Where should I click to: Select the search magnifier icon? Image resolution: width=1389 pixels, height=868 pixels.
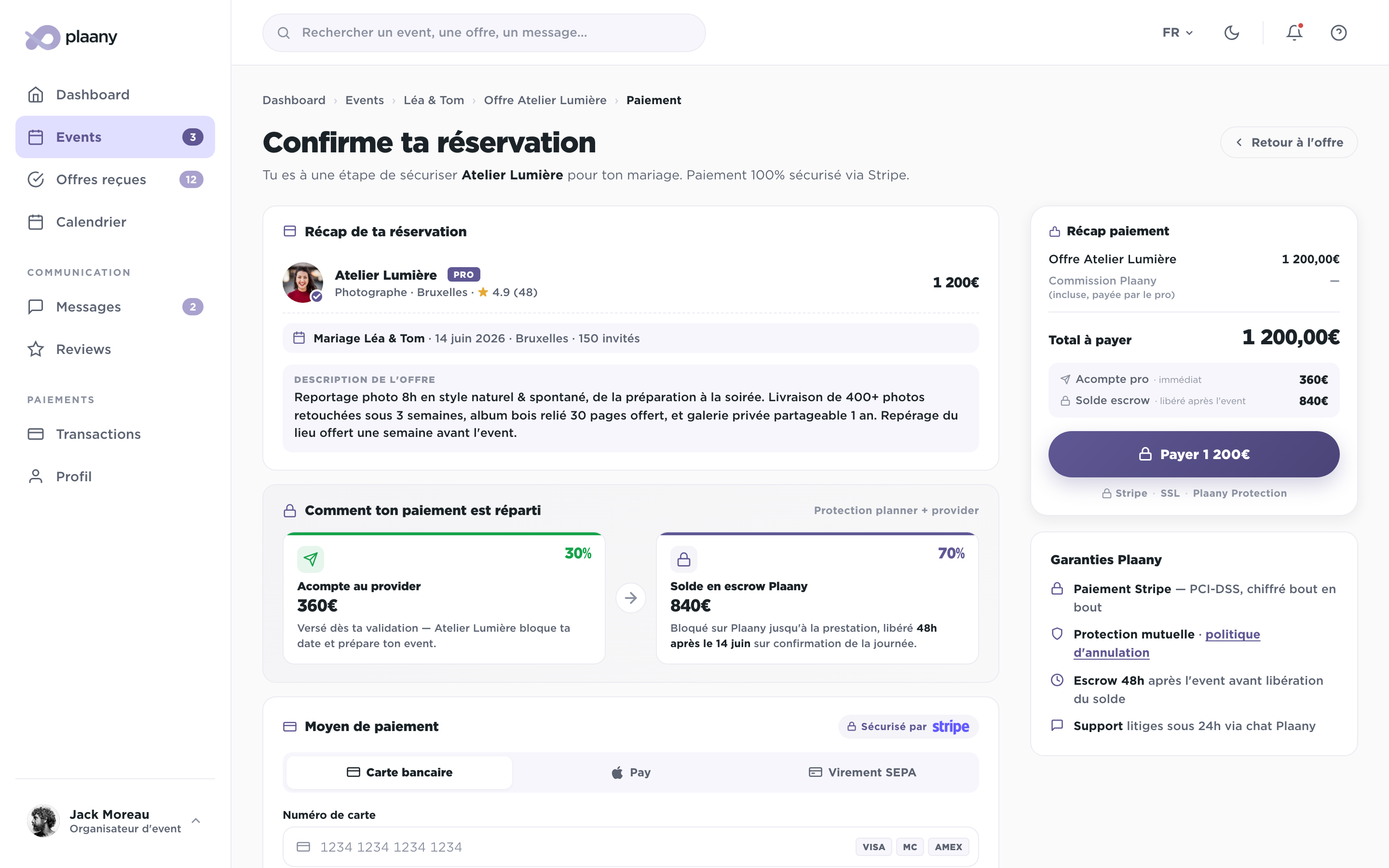tap(284, 32)
